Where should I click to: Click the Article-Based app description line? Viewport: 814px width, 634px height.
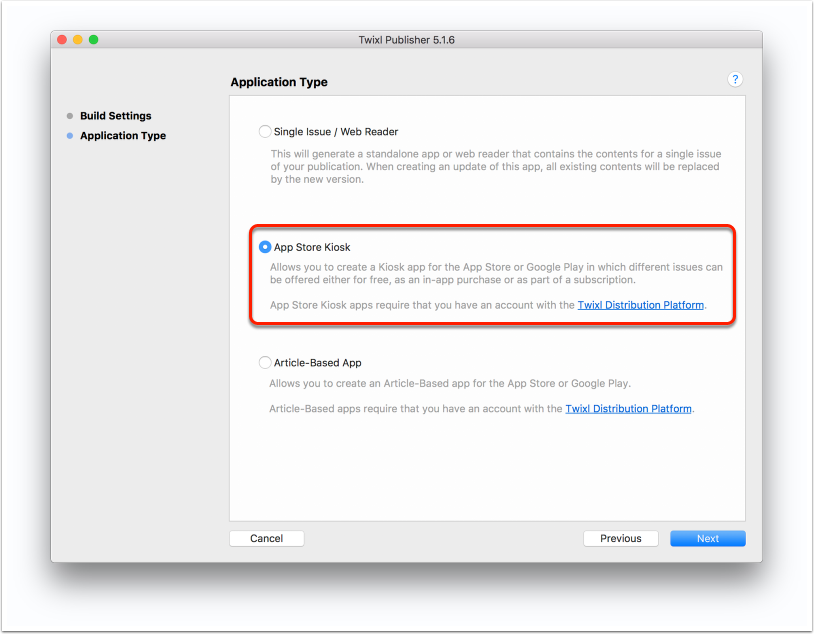(450, 383)
